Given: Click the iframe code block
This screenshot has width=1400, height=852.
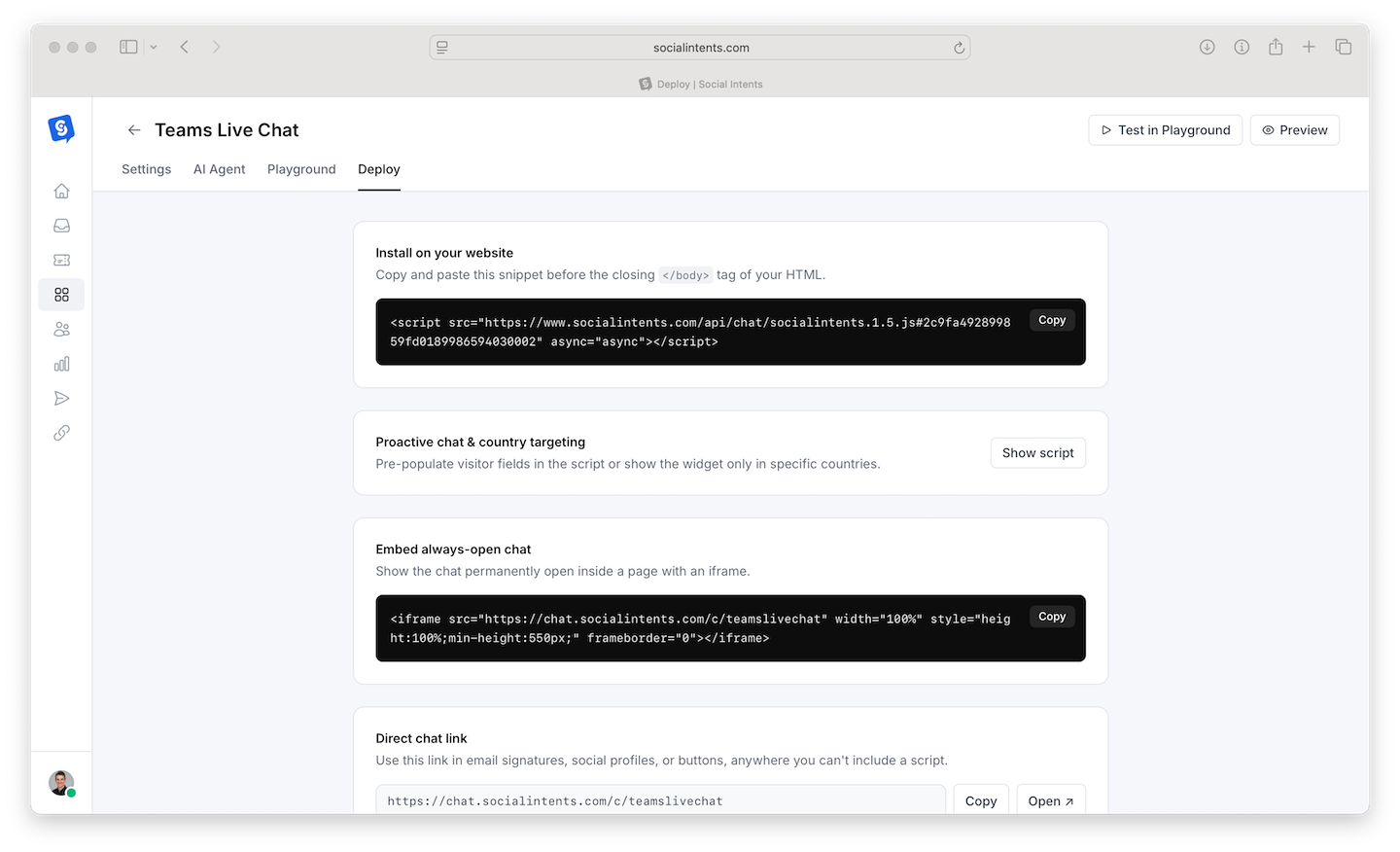Looking at the screenshot, I should (730, 628).
